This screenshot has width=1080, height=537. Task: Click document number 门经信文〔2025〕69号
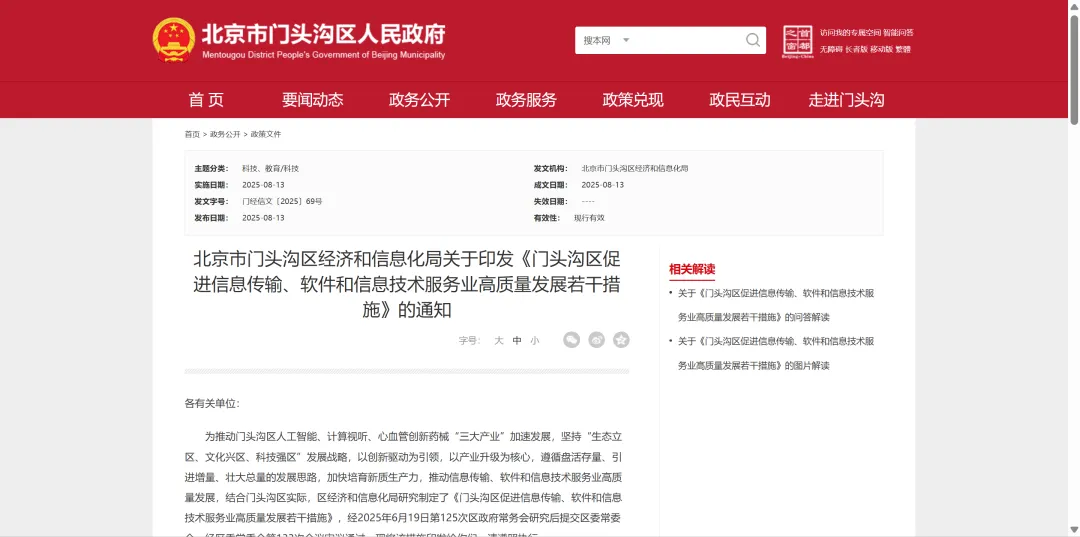point(282,202)
